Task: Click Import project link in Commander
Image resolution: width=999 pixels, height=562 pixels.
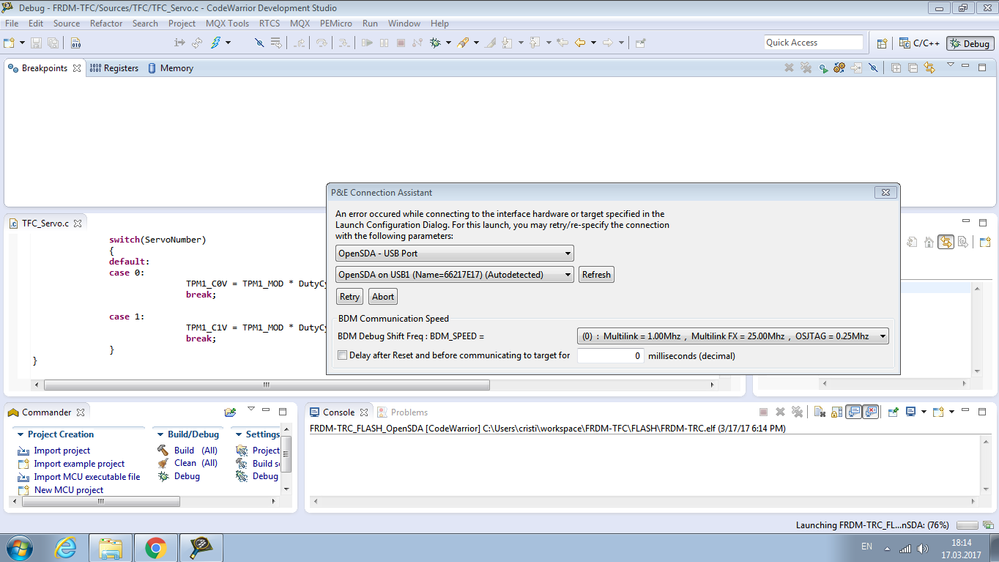Action: (62, 450)
